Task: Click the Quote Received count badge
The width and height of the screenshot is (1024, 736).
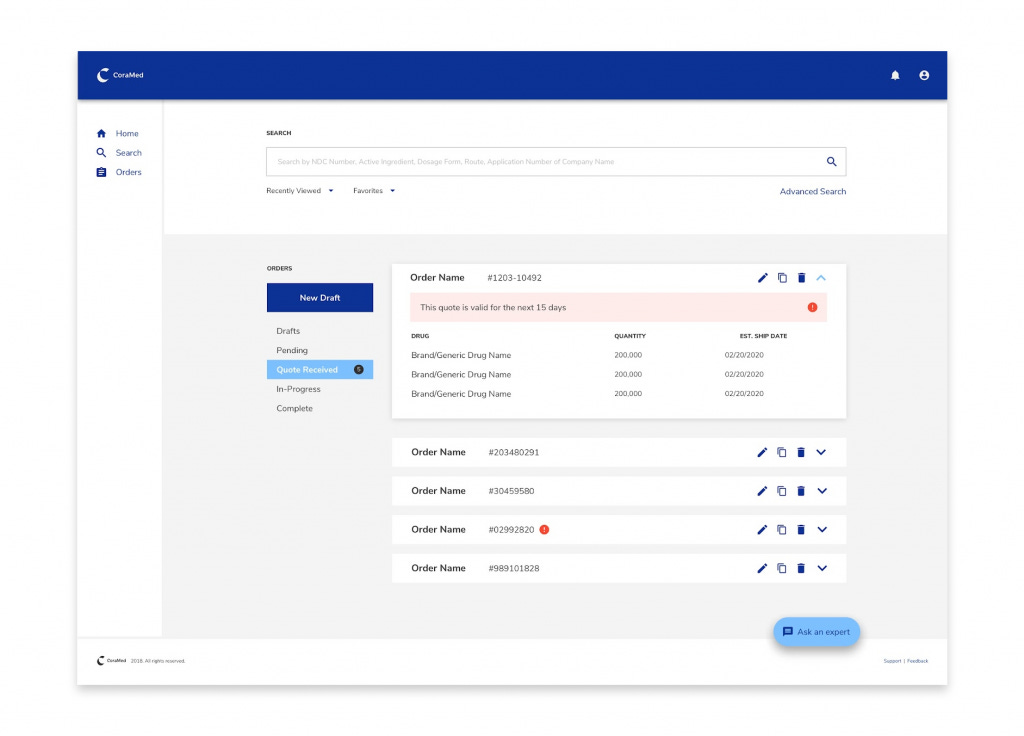Action: click(x=359, y=370)
